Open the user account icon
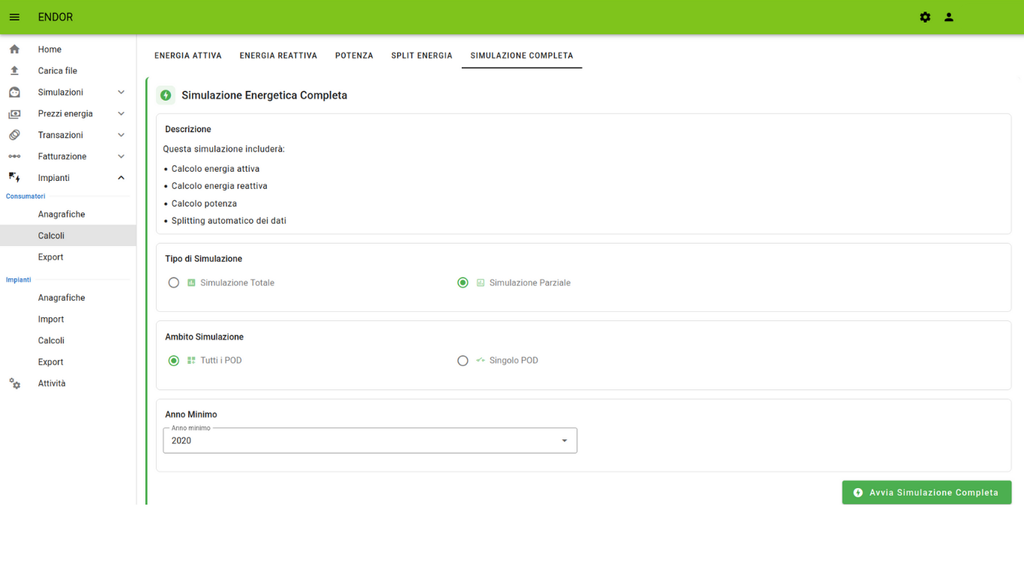The image size is (1024, 576). (x=949, y=17)
